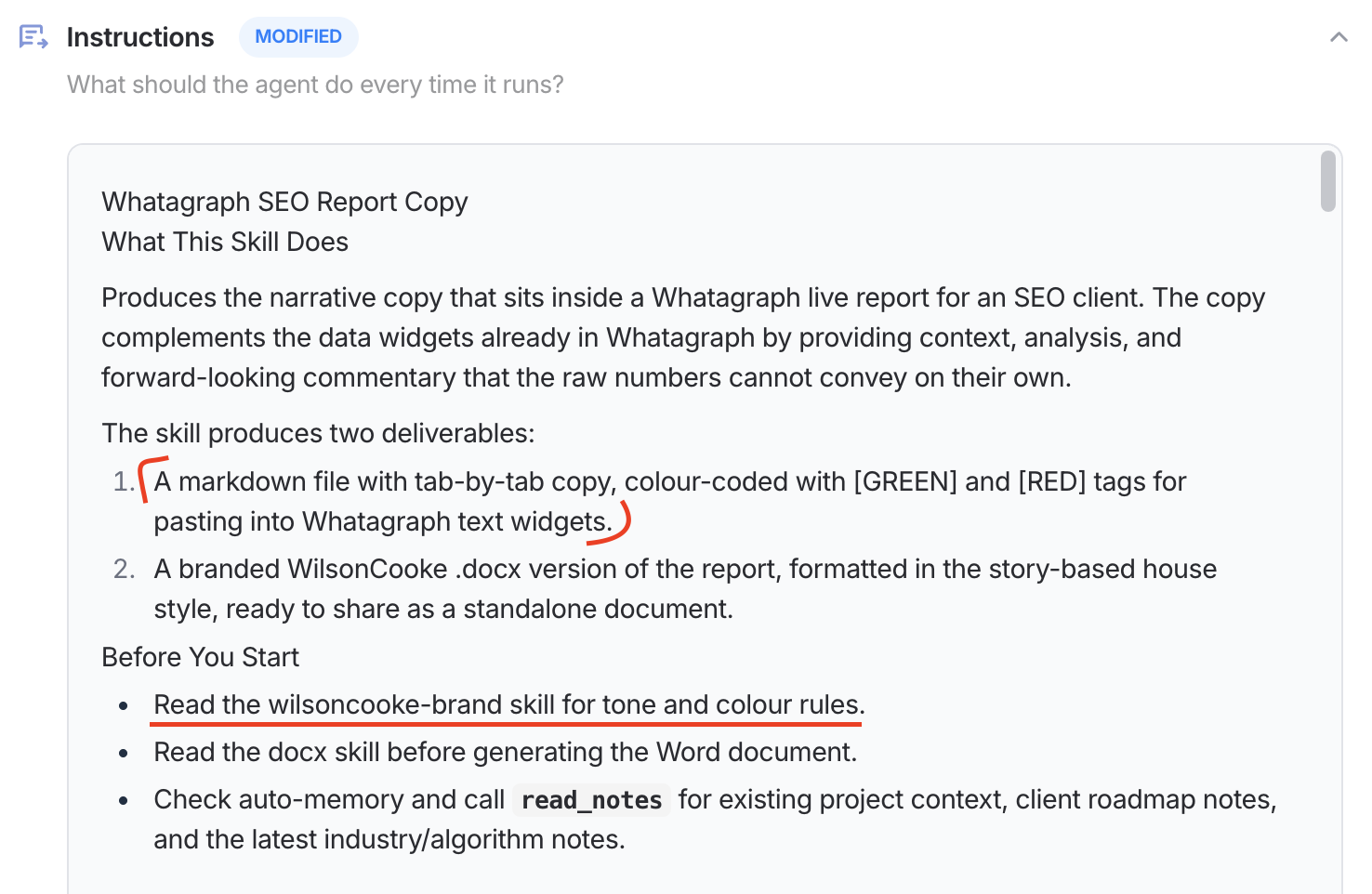Click the 'Whatagraph SEO Report Copy' title line

point(284,202)
